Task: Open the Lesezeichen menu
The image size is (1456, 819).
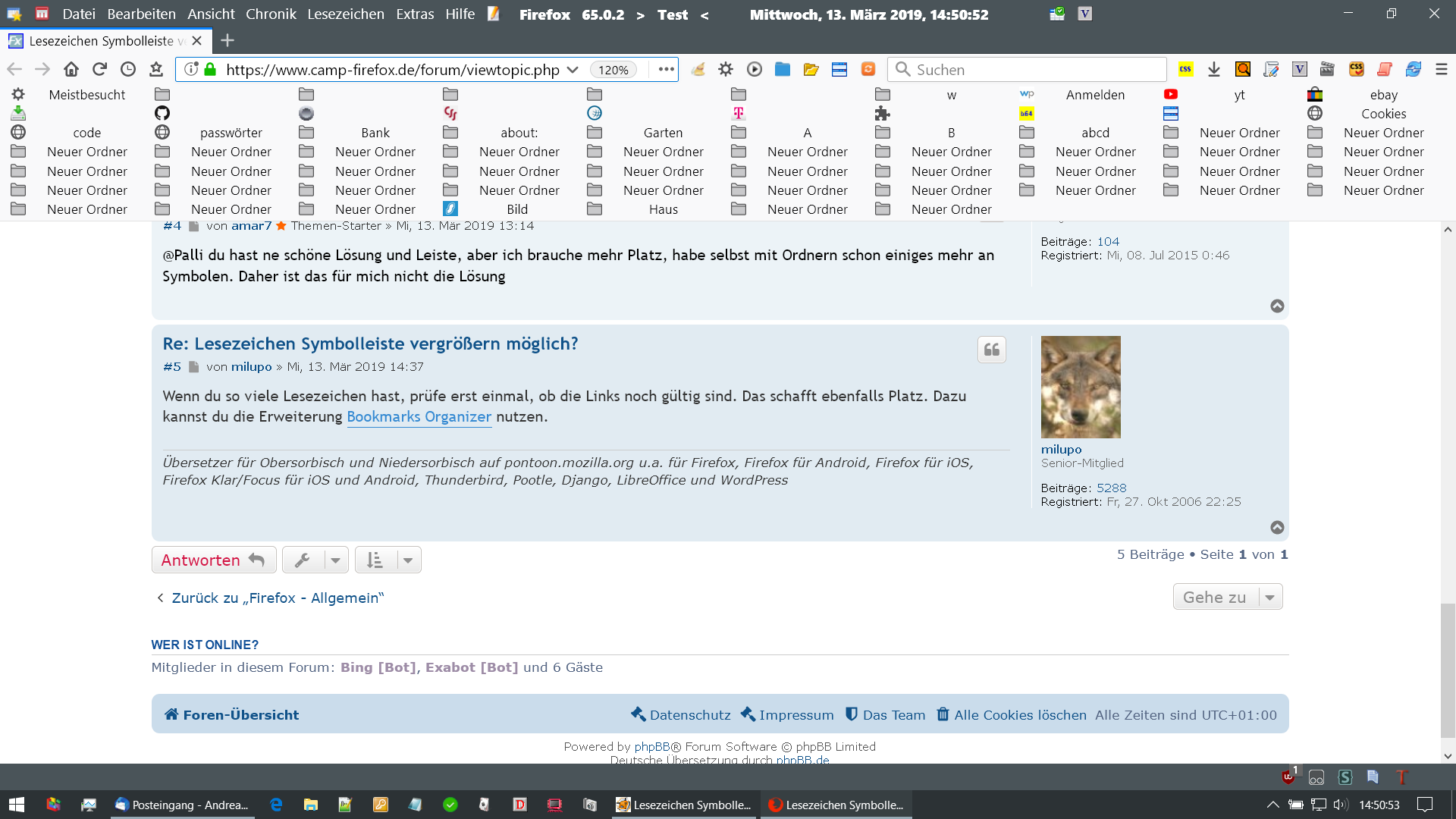Action: (345, 14)
